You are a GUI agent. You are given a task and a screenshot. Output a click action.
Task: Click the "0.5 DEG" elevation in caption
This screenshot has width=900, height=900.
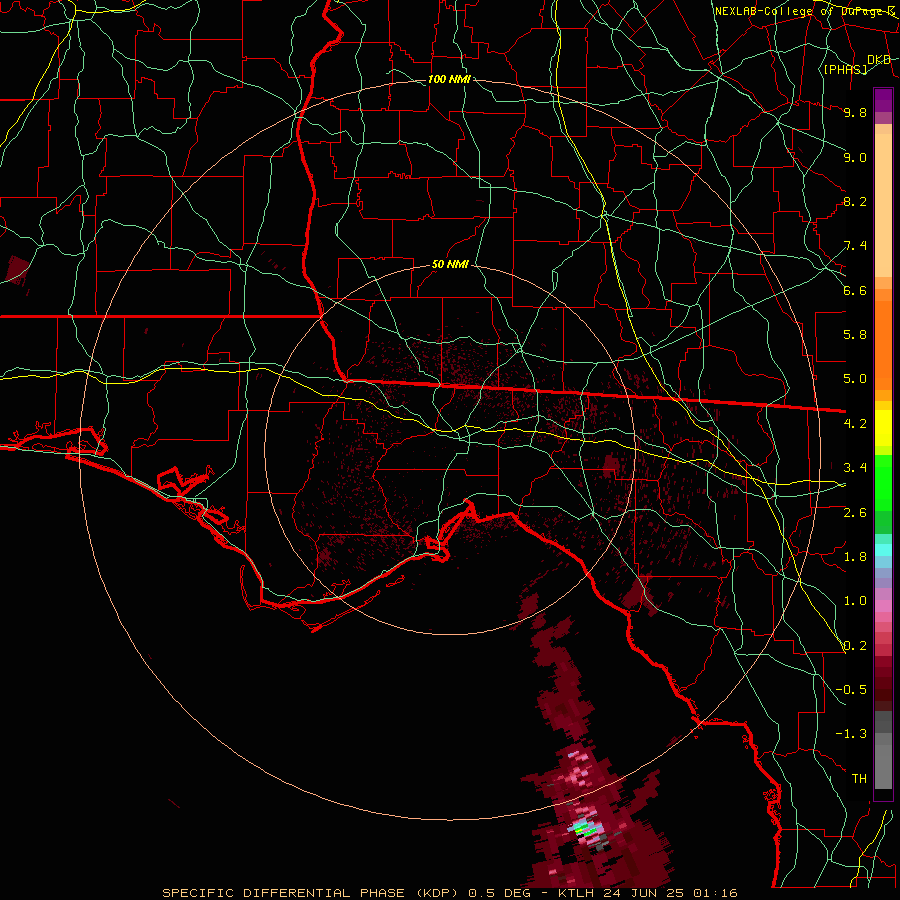point(498,893)
